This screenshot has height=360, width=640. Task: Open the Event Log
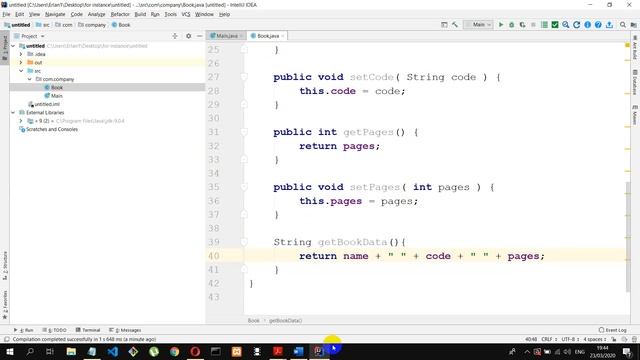pos(613,330)
